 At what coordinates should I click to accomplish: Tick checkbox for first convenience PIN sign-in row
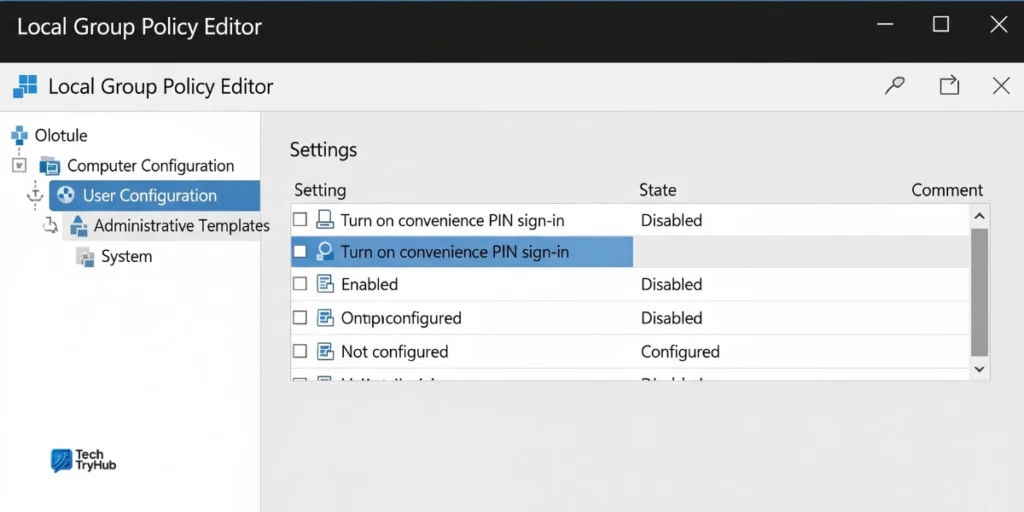pos(300,220)
